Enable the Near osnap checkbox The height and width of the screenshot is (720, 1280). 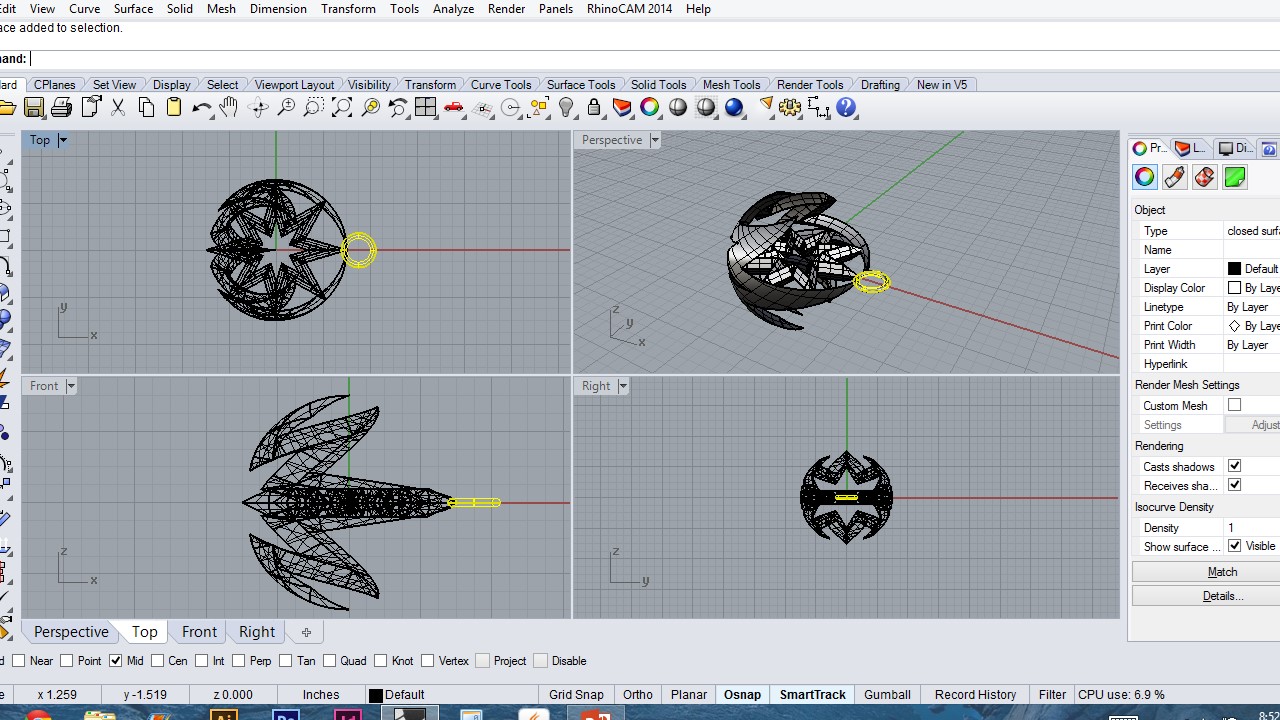coord(20,661)
